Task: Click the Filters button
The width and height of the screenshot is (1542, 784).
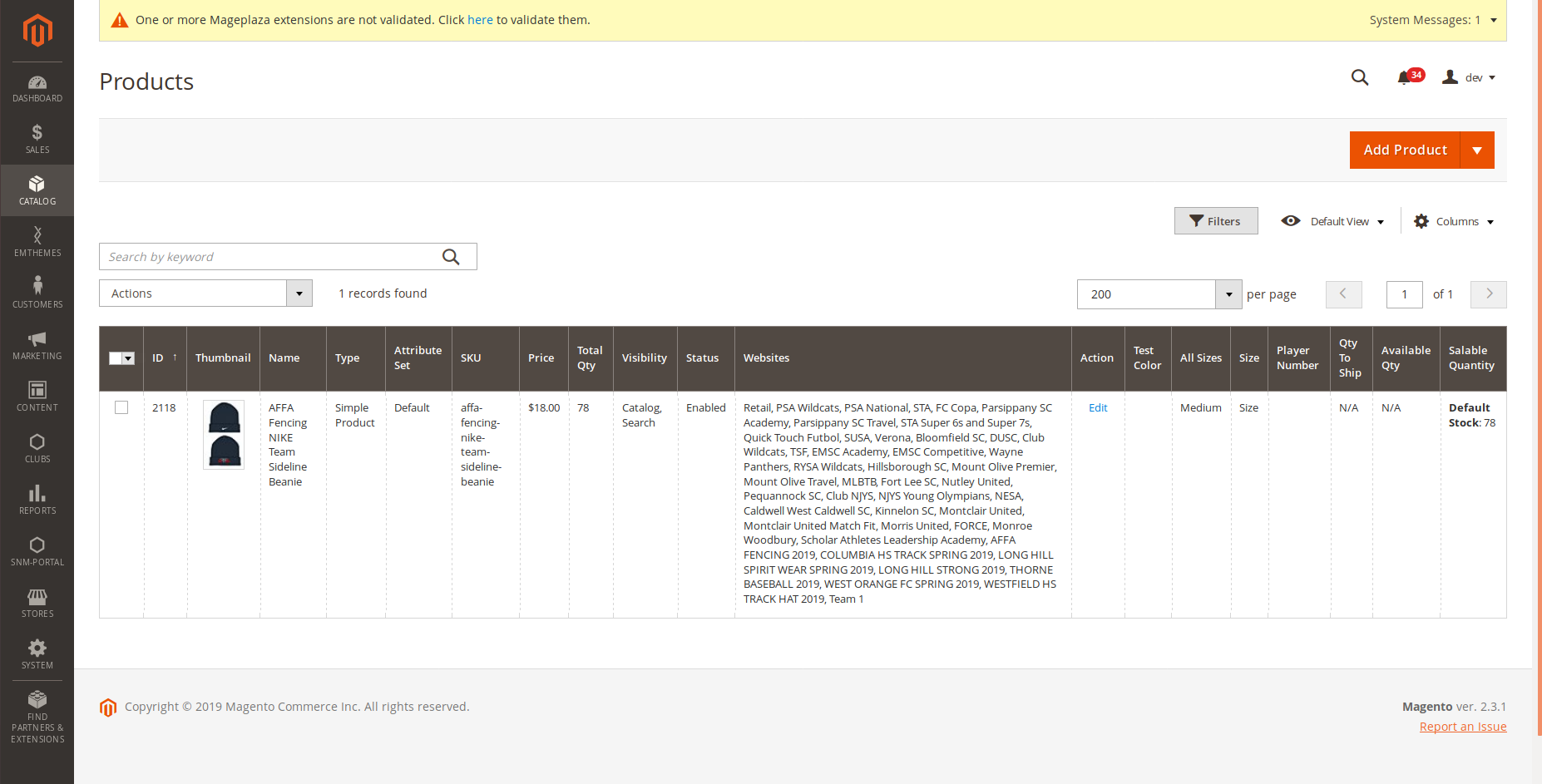Action: coord(1215,221)
